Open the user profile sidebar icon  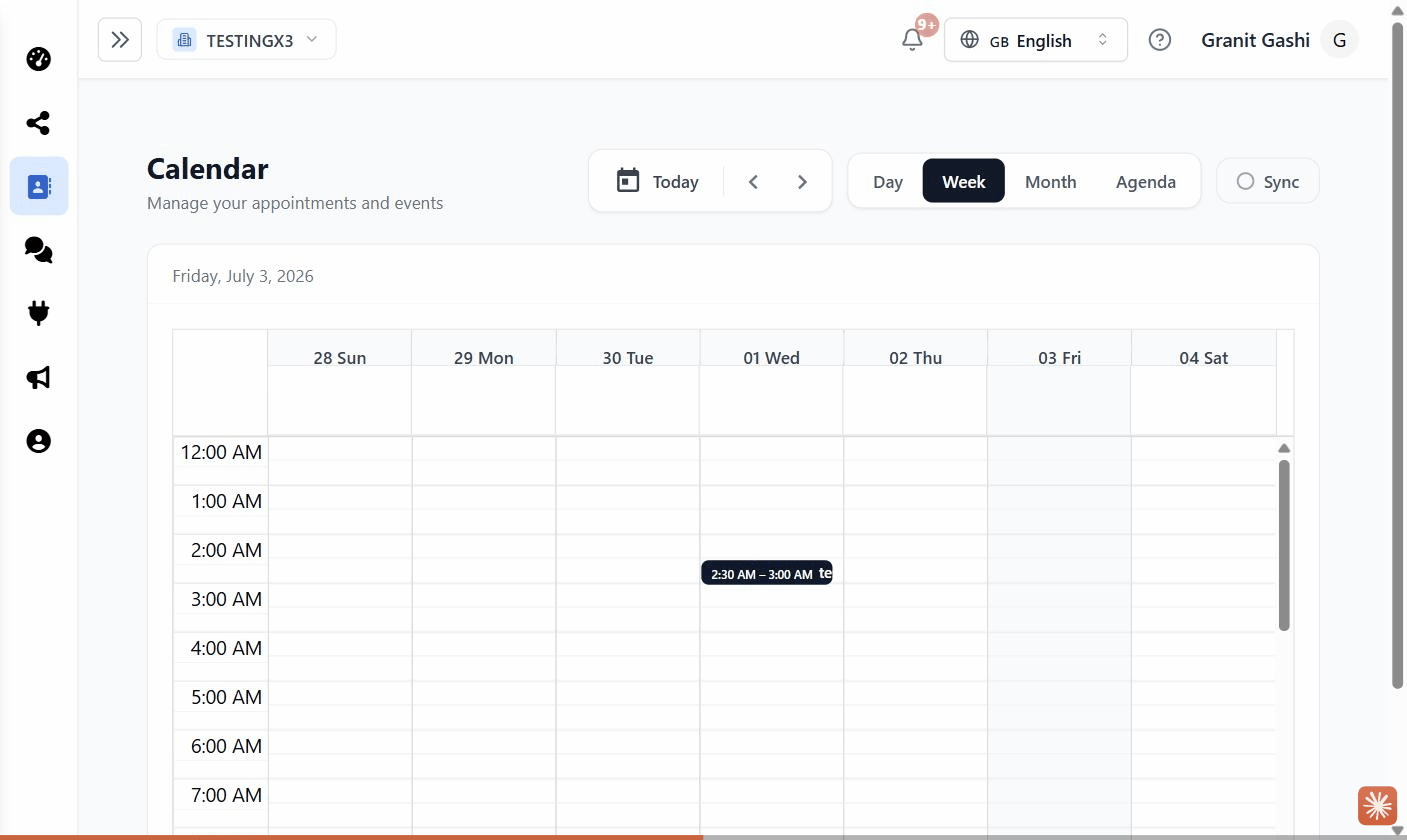point(38,441)
